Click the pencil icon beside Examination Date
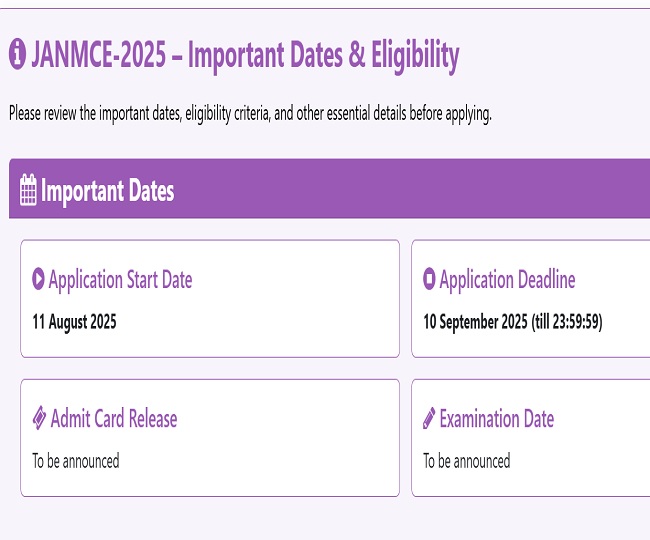 (429, 419)
